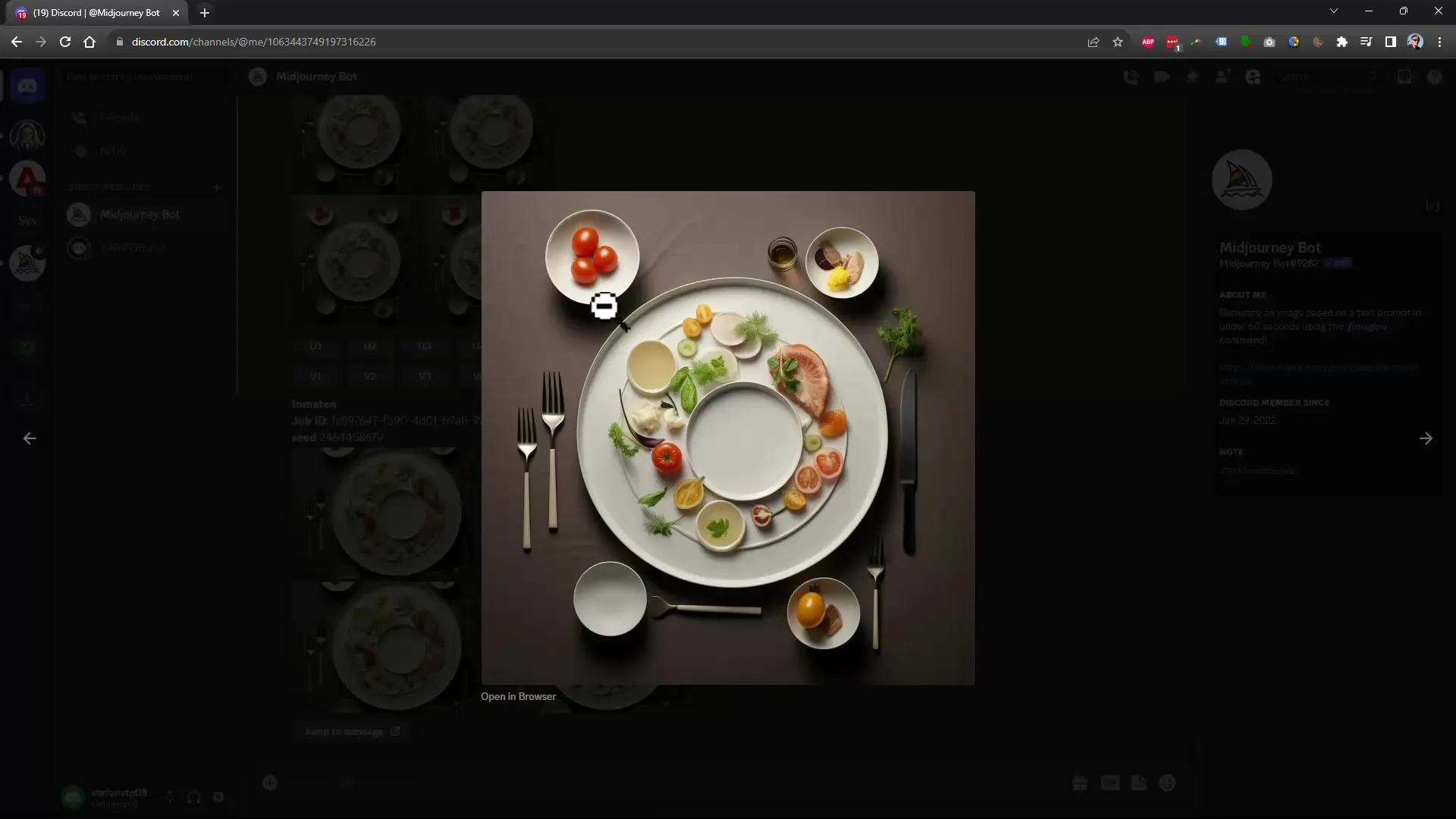The image size is (1456, 819).
Task: Open the camera screenshot extension
Action: (x=1269, y=42)
